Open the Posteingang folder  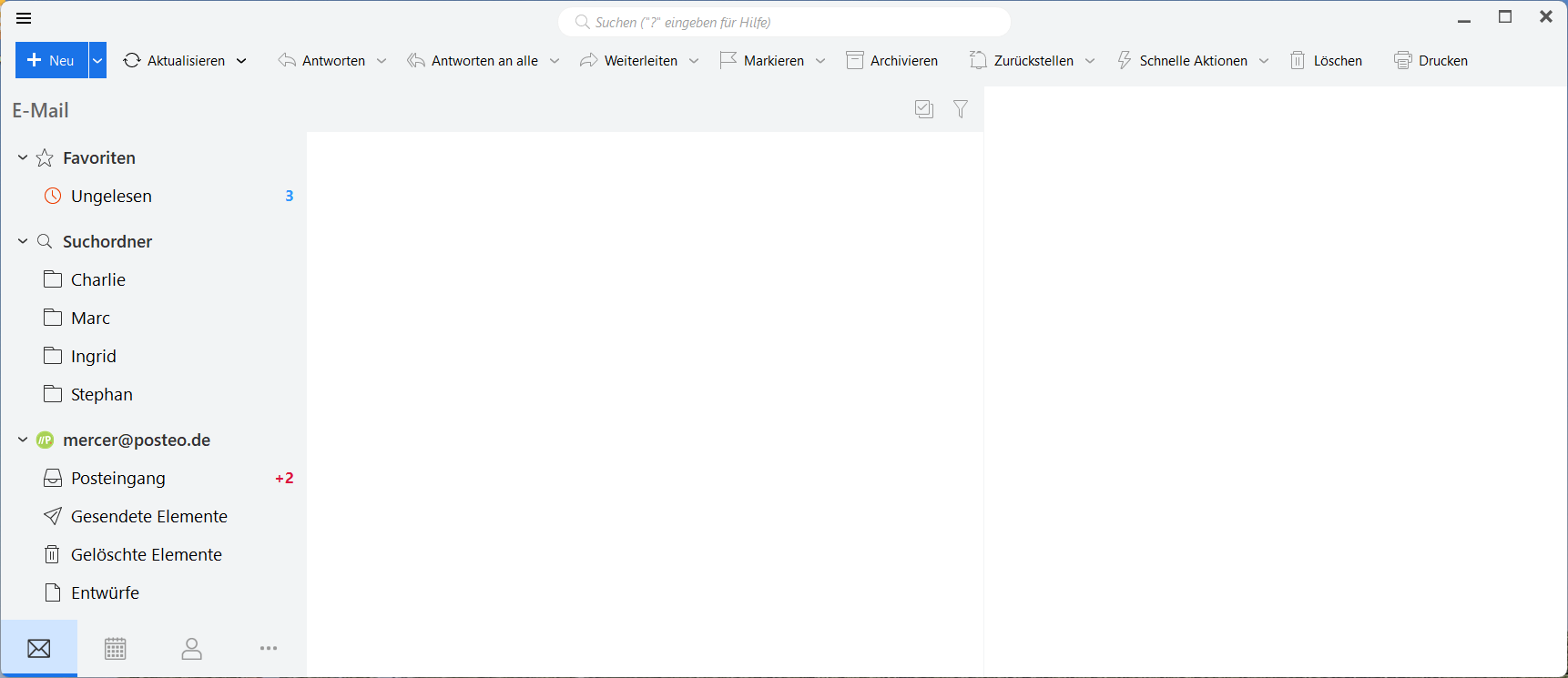[x=118, y=479]
